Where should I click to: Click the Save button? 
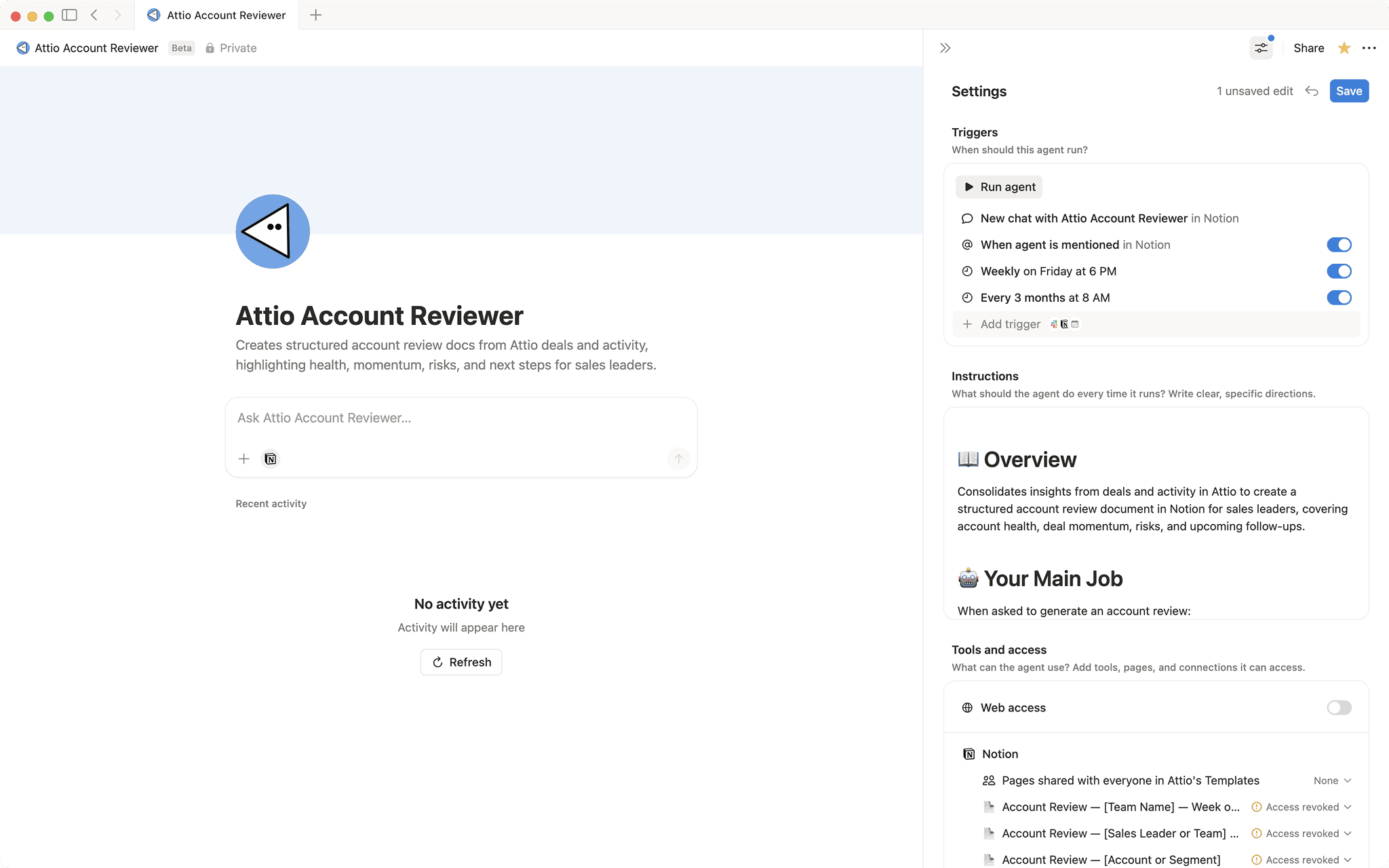[x=1348, y=91]
